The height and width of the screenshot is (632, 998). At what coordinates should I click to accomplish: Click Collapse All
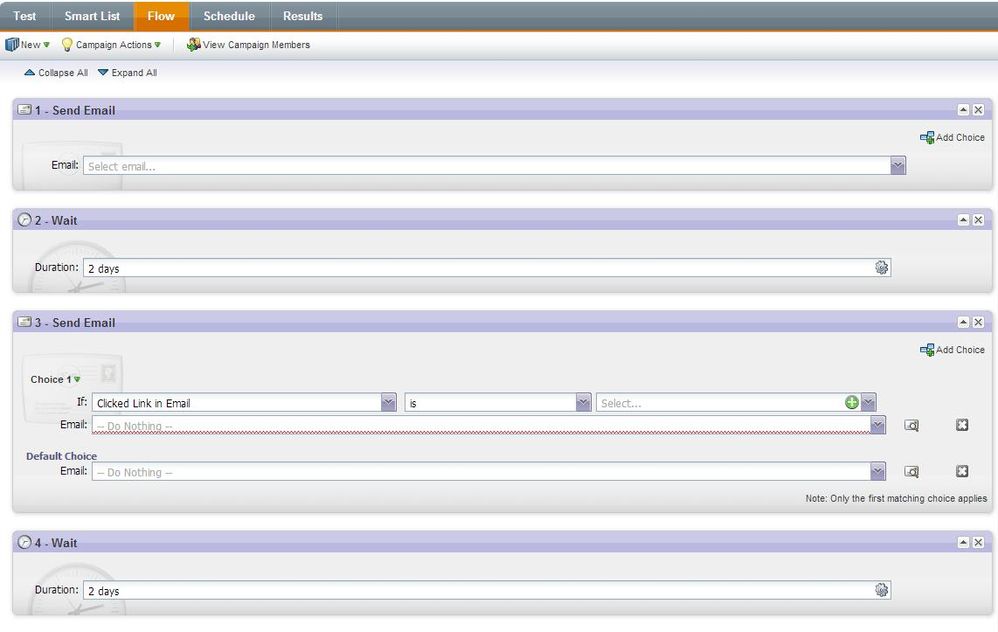point(56,73)
